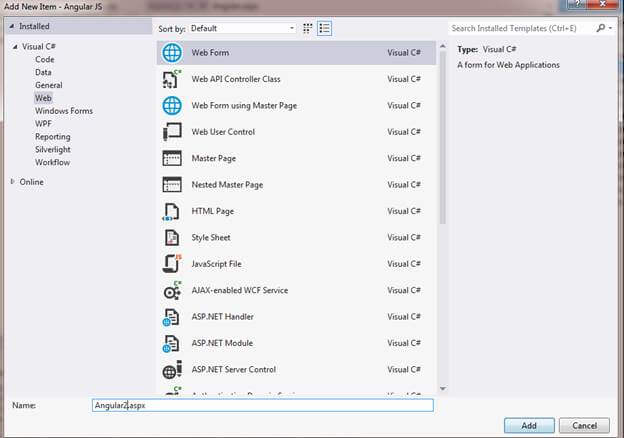Select the HTML Page text

tap(213, 211)
